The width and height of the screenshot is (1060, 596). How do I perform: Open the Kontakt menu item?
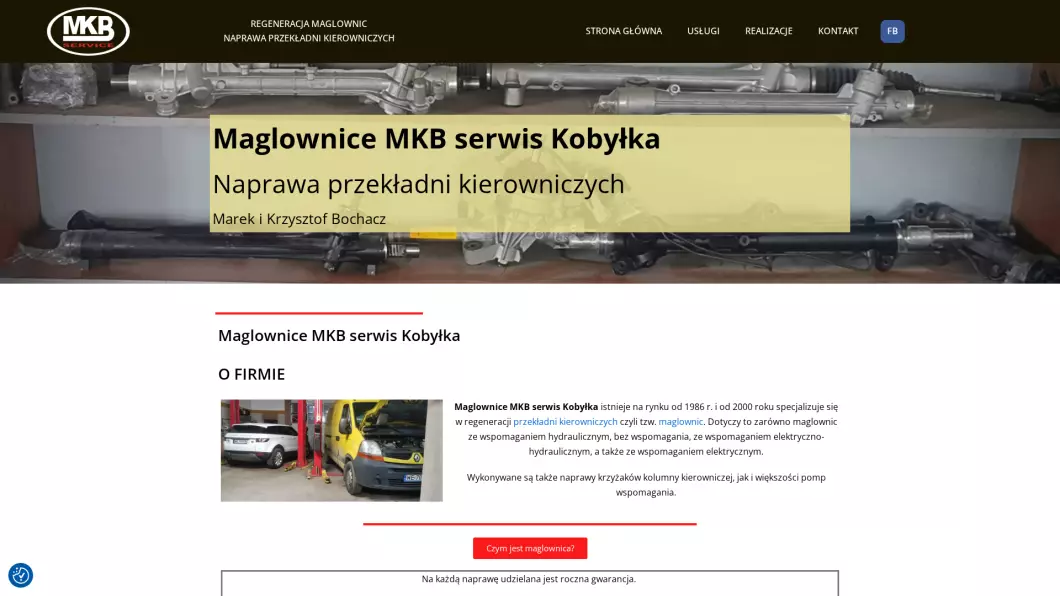(x=838, y=31)
